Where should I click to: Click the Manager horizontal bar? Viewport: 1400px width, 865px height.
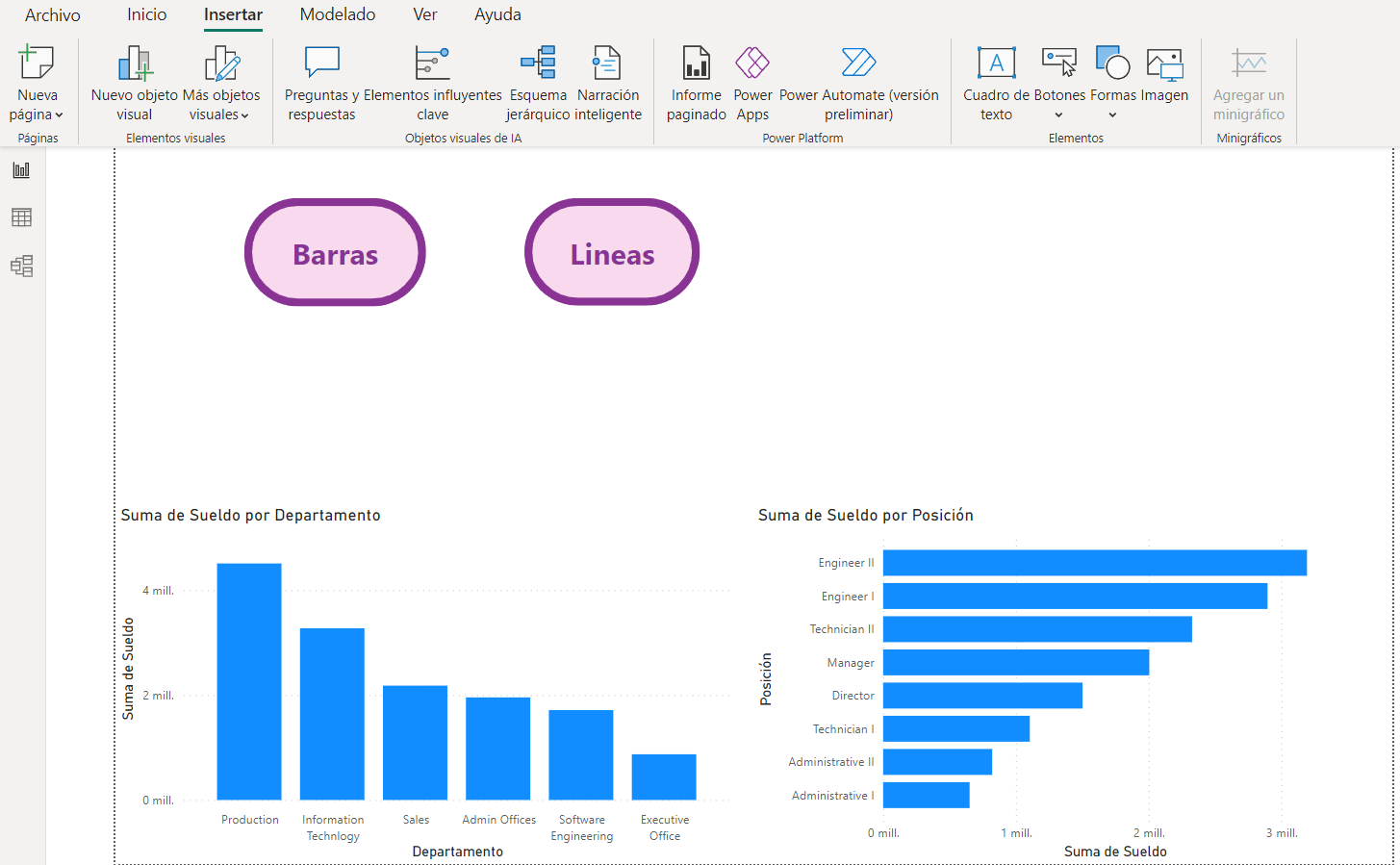[x=1016, y=662]
